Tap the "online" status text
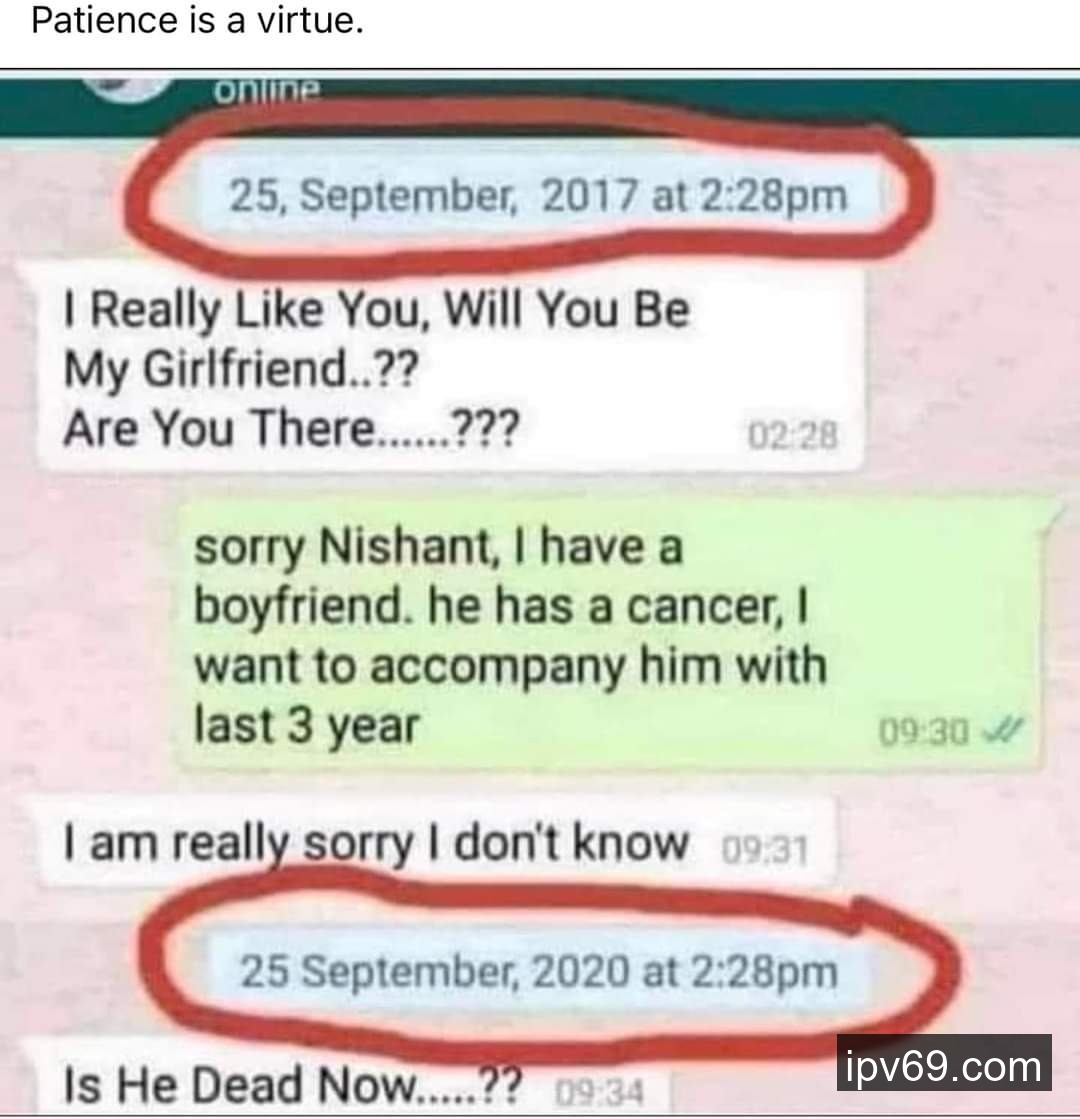Viewport: 1080px width, 1119px height. pos(267,91)
